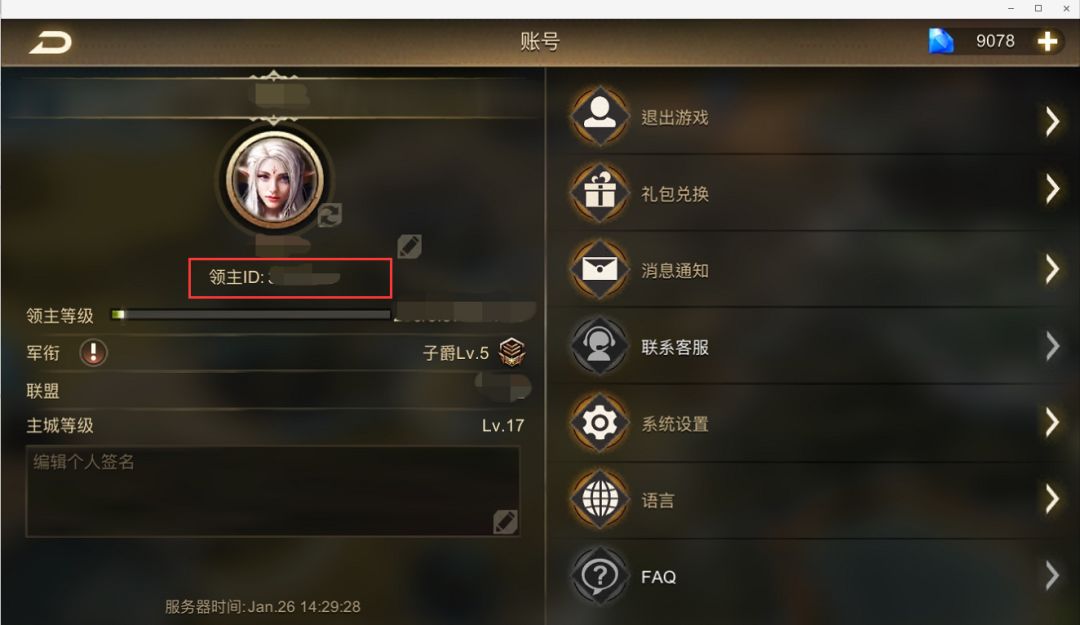Edit lord name with pencil icon
The width and height of the screenshot is (1080, 625).
(409, 246)
